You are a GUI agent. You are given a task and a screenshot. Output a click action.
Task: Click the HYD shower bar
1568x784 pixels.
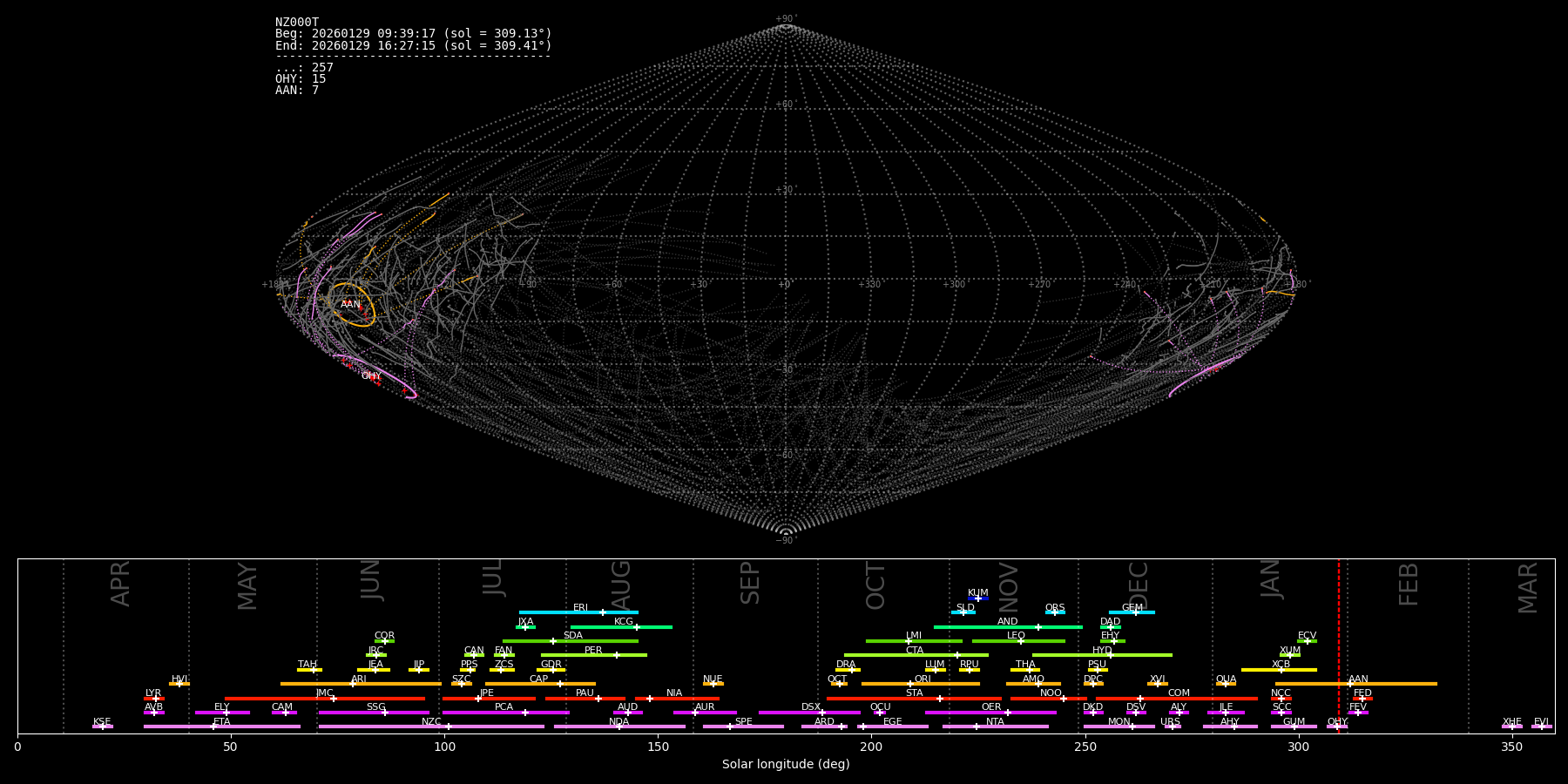[x=1102, y=655]
